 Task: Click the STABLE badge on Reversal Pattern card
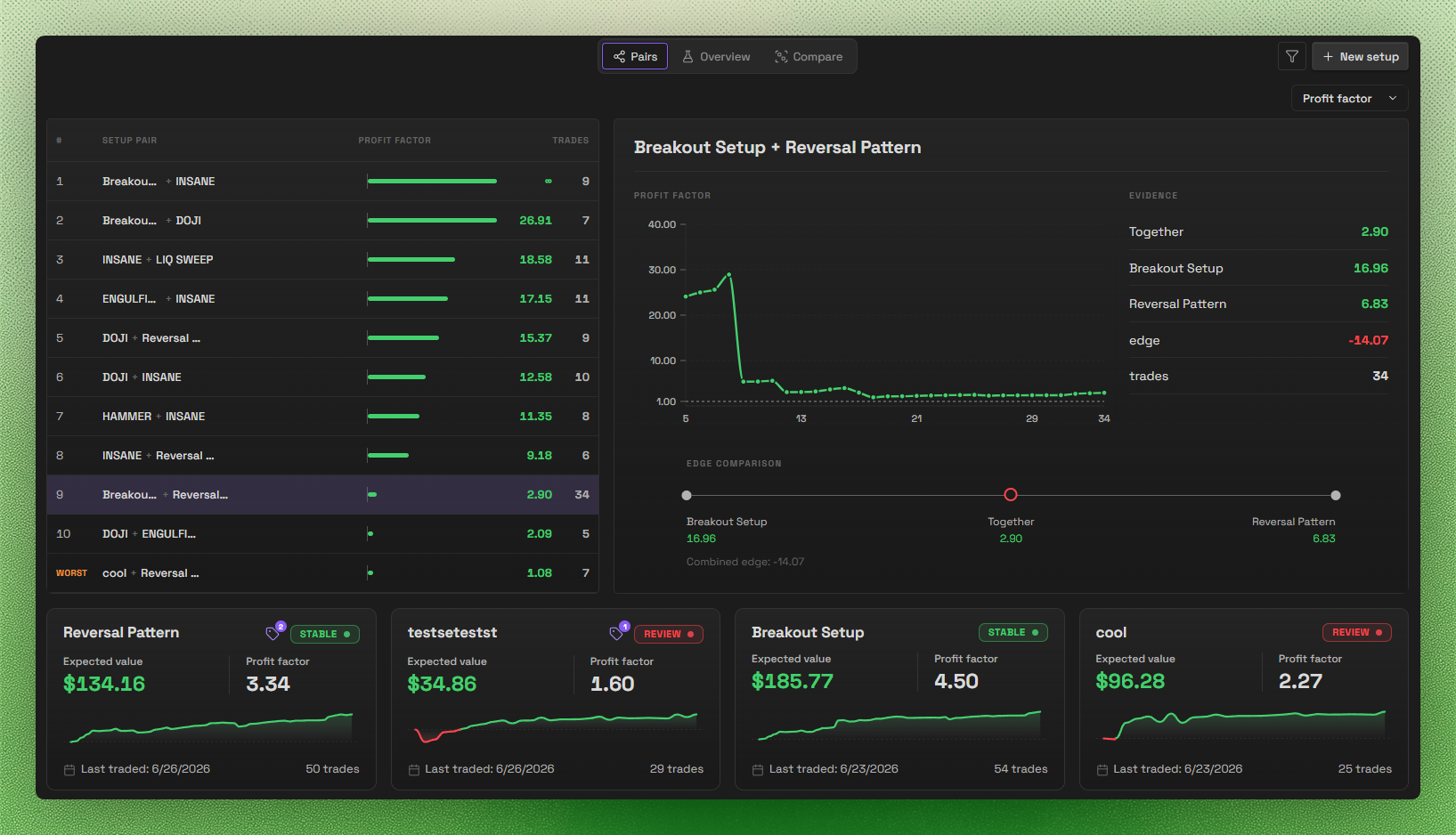point(325,634)
